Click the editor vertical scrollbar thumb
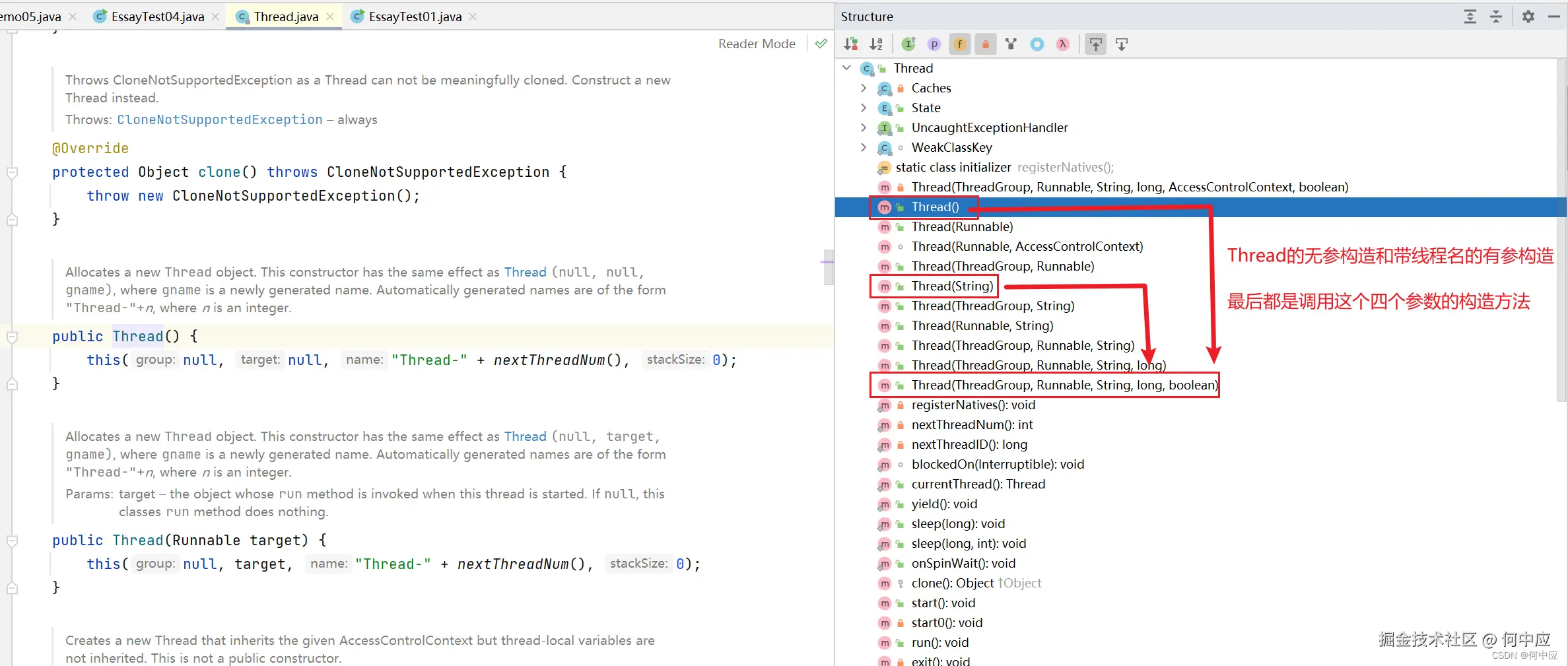The height and width of the screenshot is (666, 1568). (x=829, y=267)
